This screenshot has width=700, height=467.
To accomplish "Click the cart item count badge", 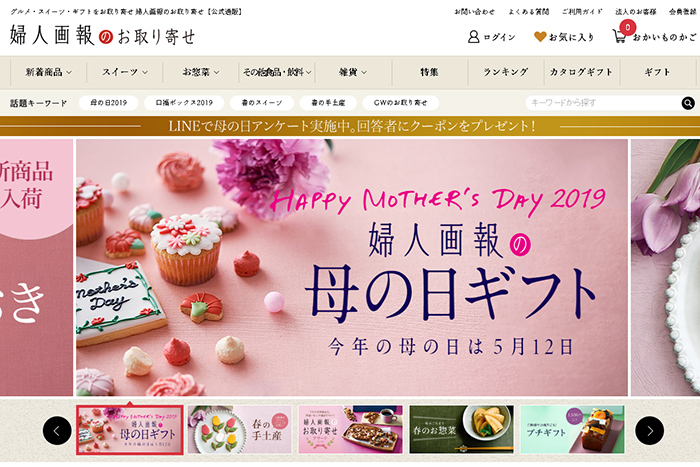I will [628, 27].
